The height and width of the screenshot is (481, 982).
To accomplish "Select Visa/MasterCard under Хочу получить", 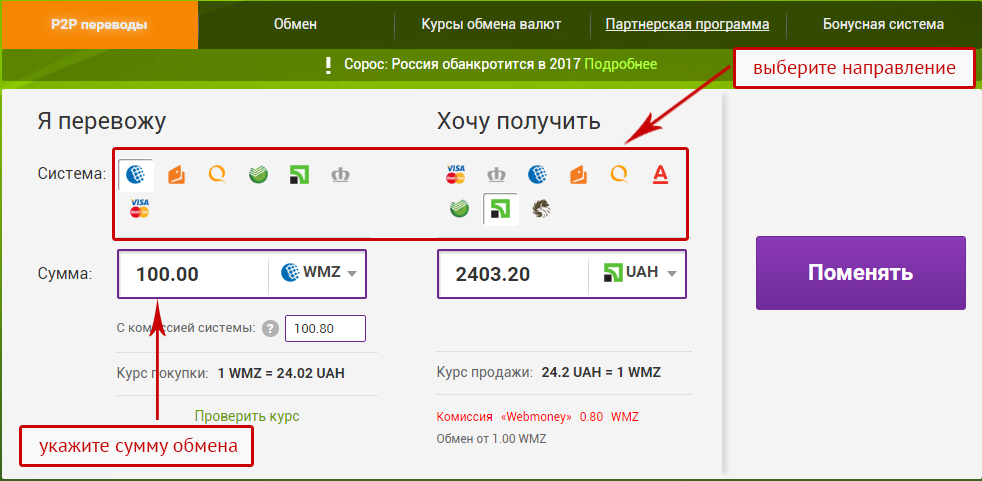I will (x=455, y=175).
